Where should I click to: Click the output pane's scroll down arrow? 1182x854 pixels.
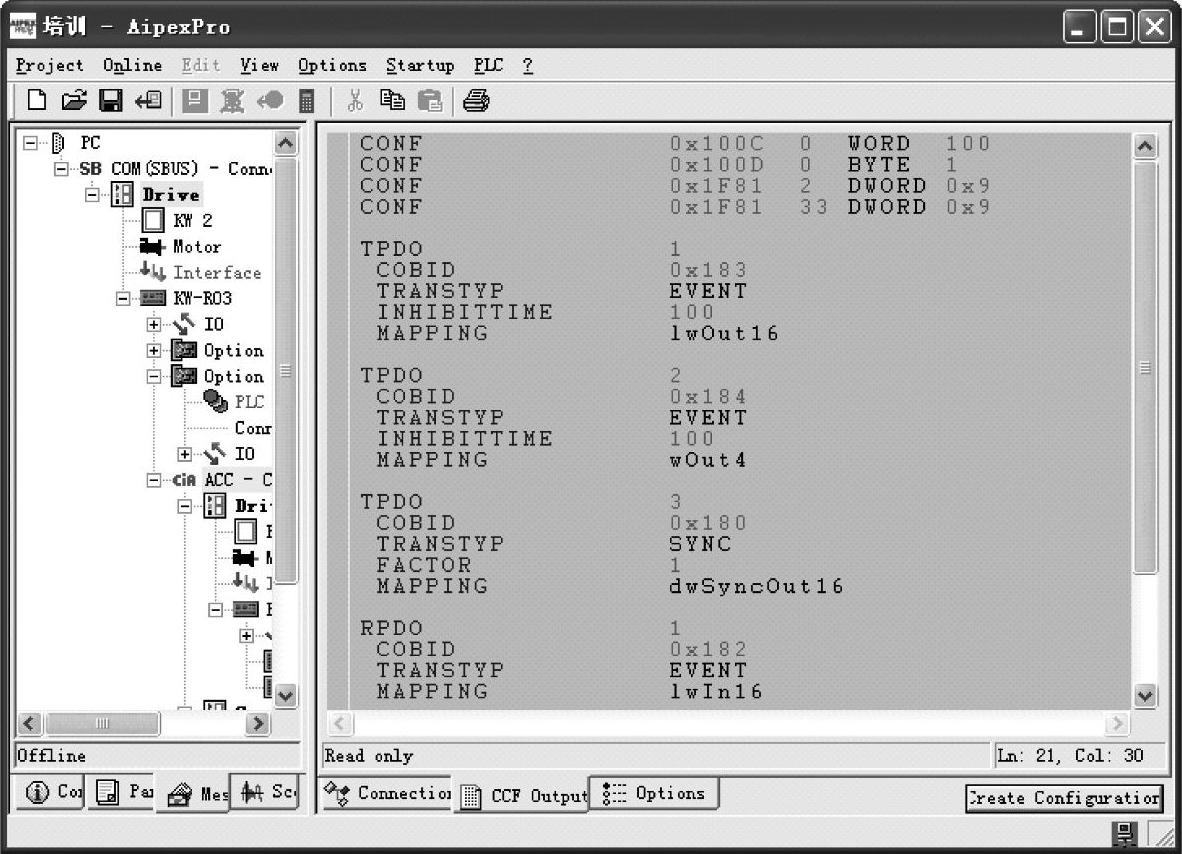tap(1145, 696)
